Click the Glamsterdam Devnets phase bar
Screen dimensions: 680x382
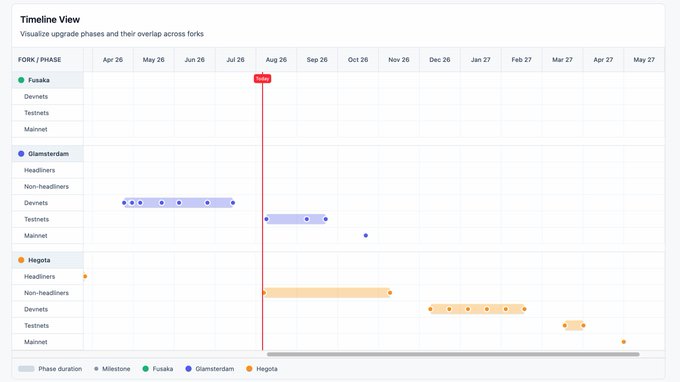point(179,202)
